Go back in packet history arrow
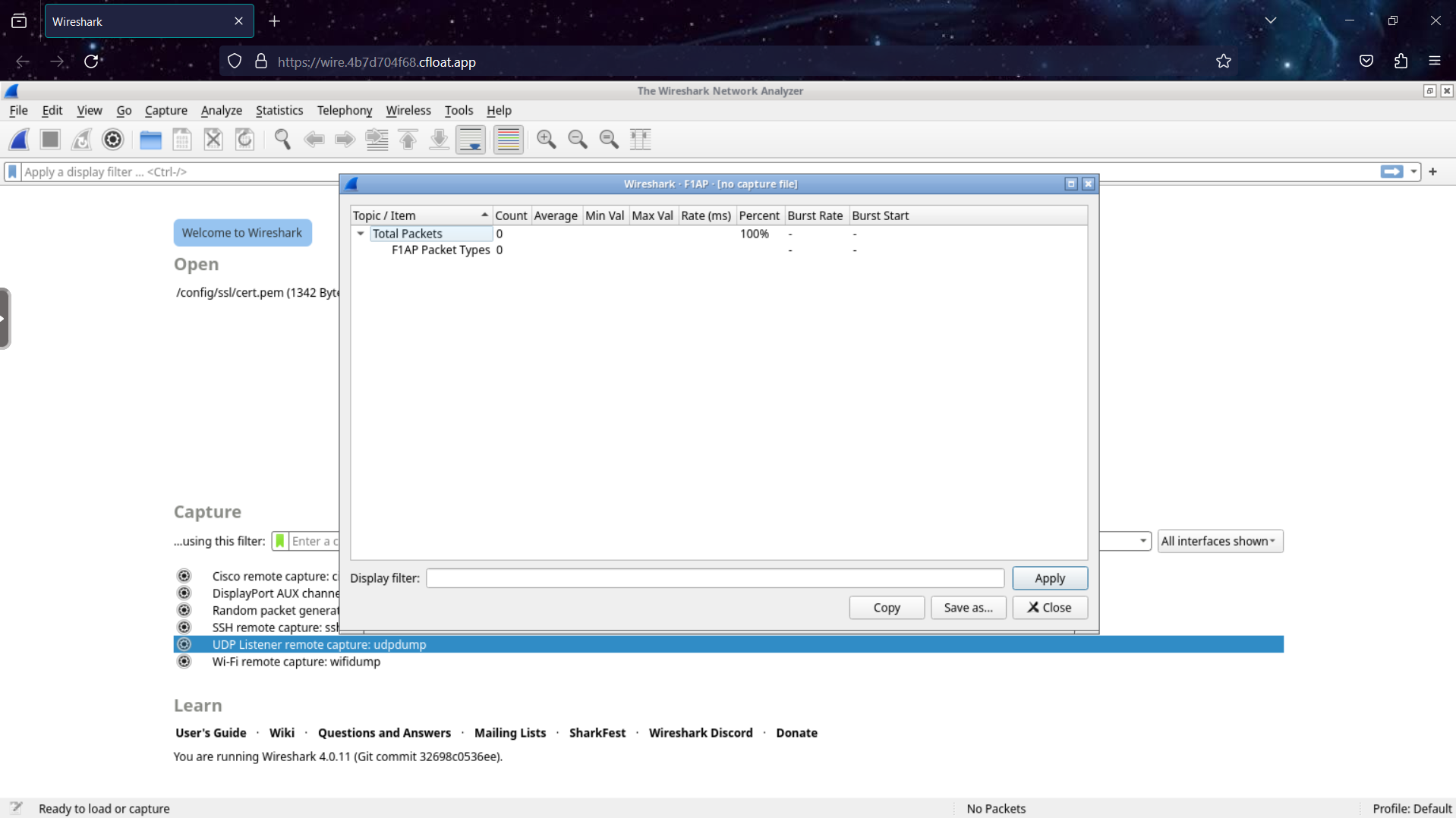 click(x=314, y=140)
